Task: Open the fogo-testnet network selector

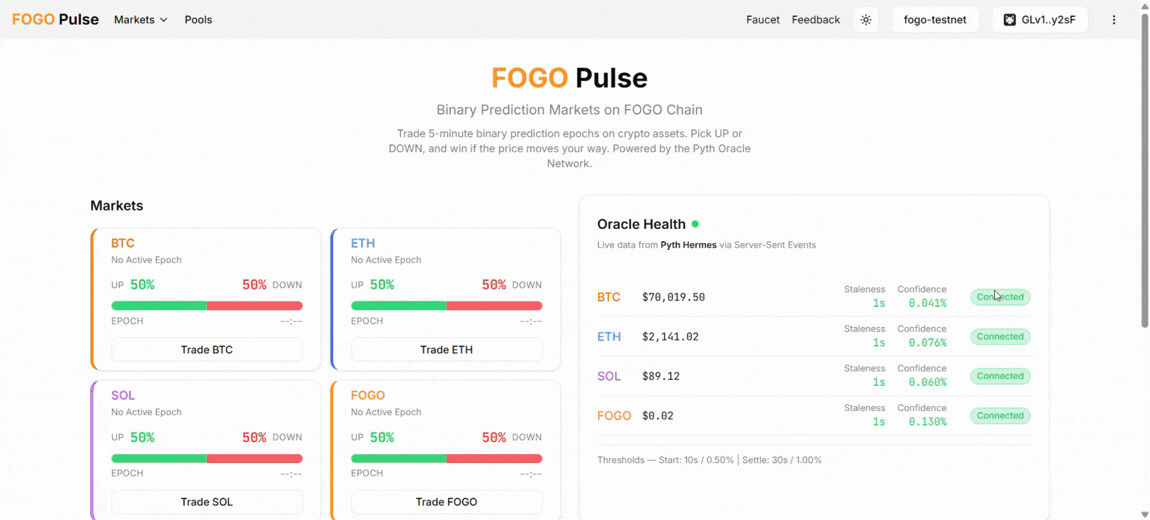Action: (x=935, y=20)
